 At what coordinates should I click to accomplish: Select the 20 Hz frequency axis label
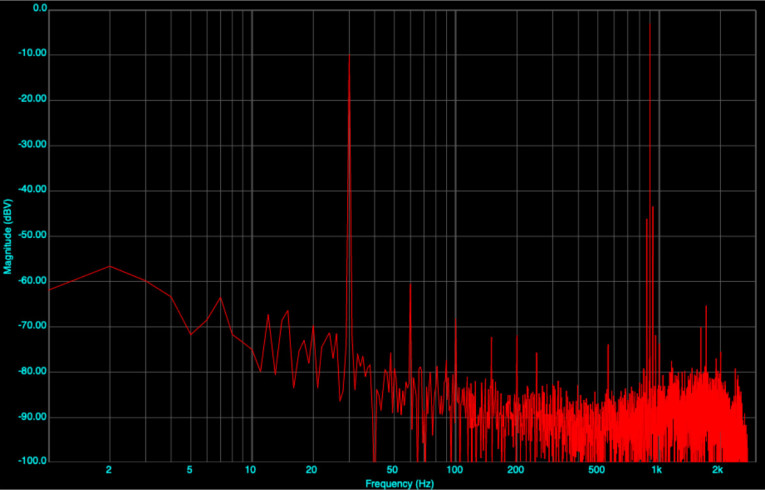(x=312, y=470)
